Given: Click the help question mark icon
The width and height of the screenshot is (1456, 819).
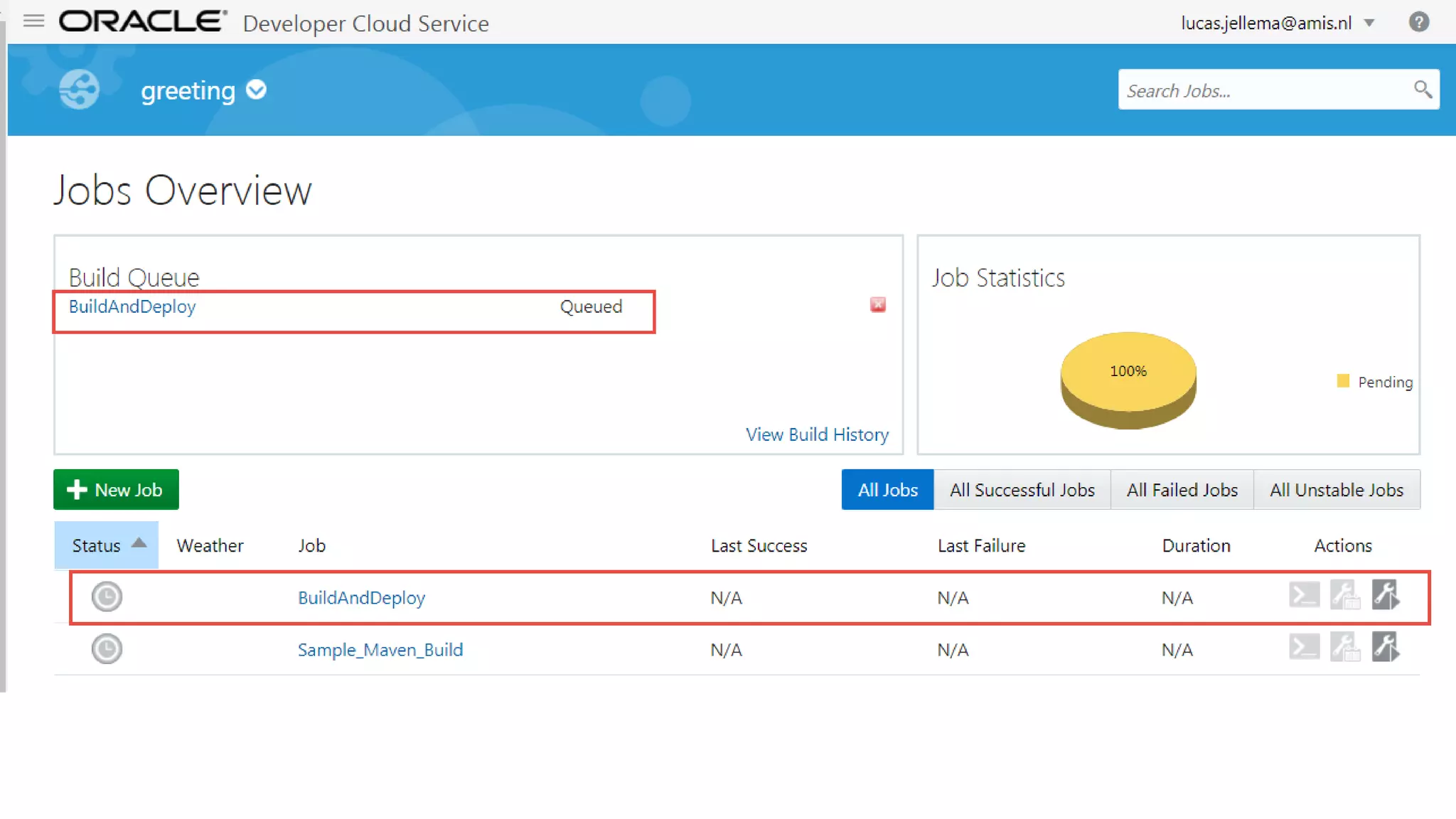Looking at the screenshot, I should tap(1419, 22).
